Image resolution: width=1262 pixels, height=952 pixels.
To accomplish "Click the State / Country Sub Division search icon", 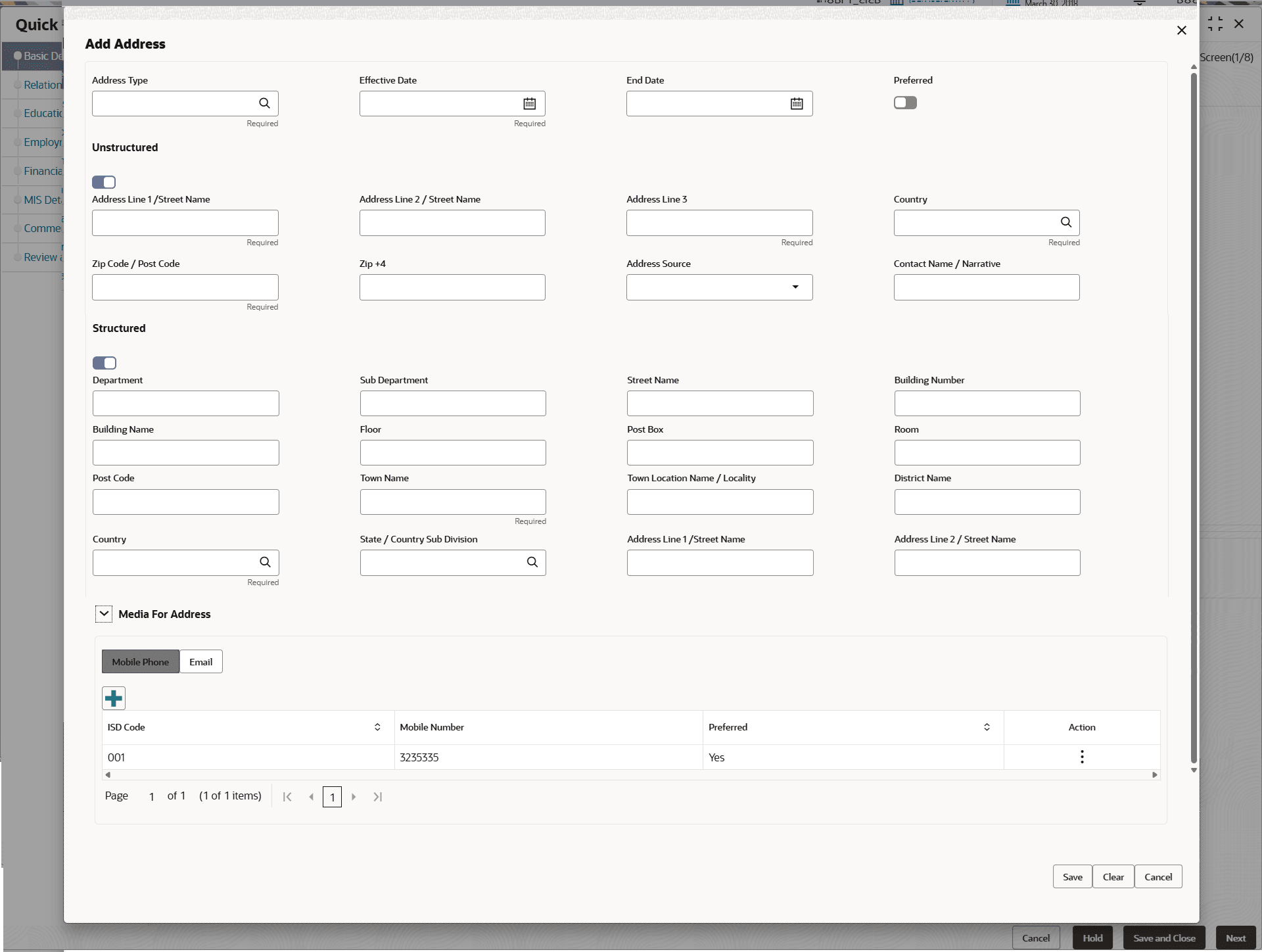I will 532,562.
